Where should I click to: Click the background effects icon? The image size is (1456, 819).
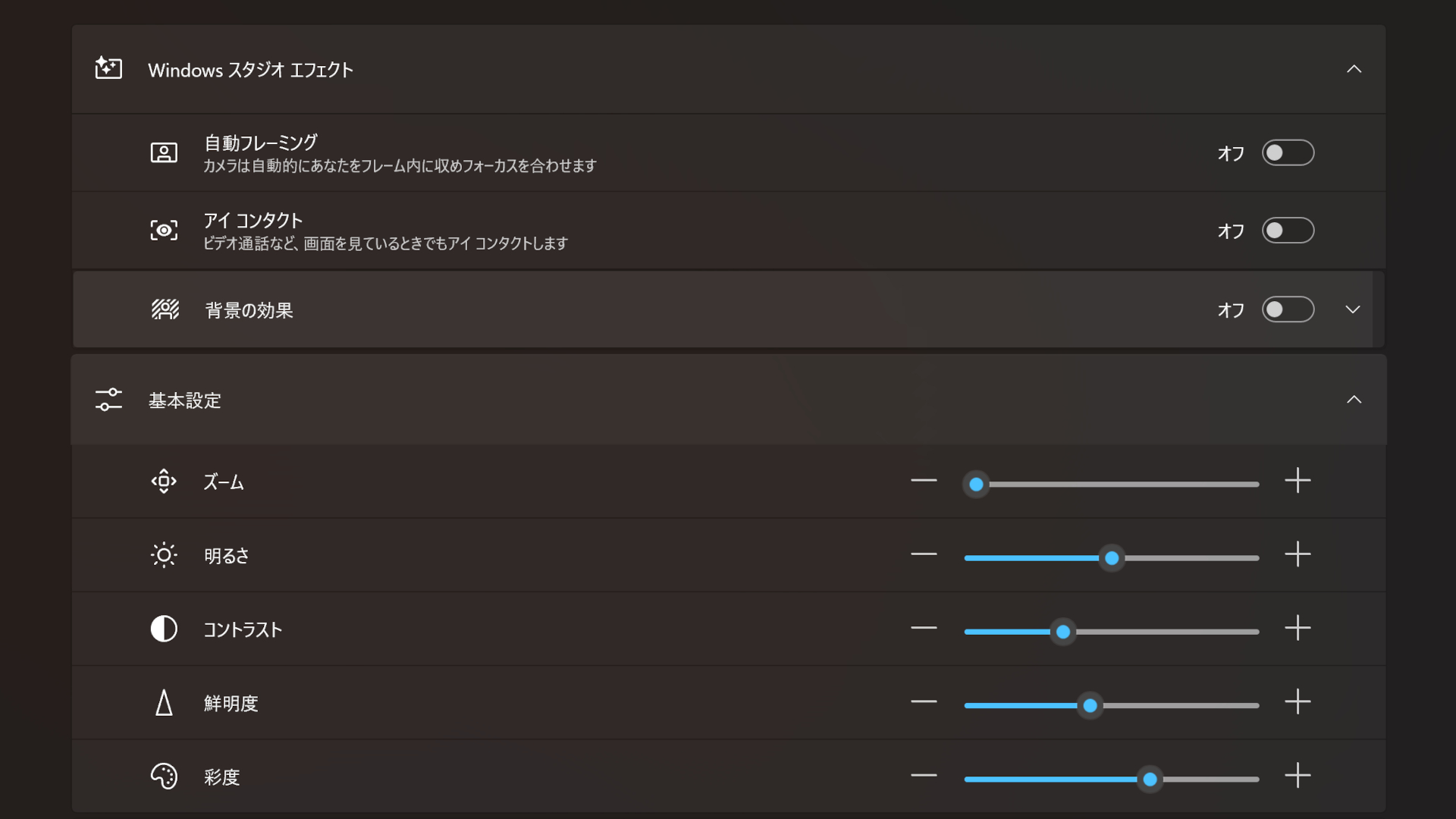tap(165, 309)
